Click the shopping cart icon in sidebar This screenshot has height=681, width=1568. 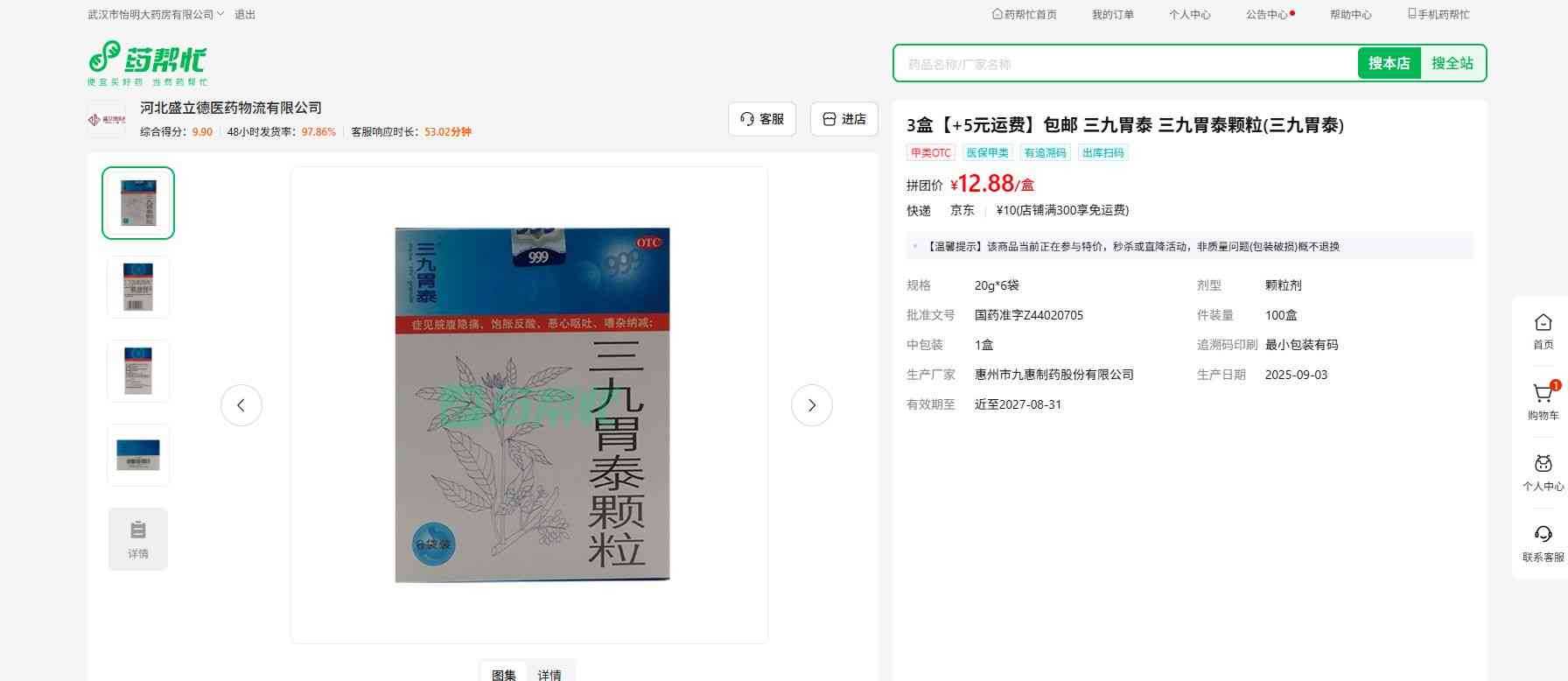coord(1543,395)
